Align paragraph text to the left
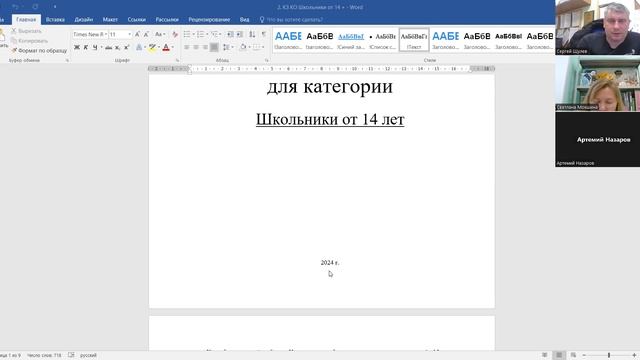Viewport: 640px width, 360px height. 187,48
